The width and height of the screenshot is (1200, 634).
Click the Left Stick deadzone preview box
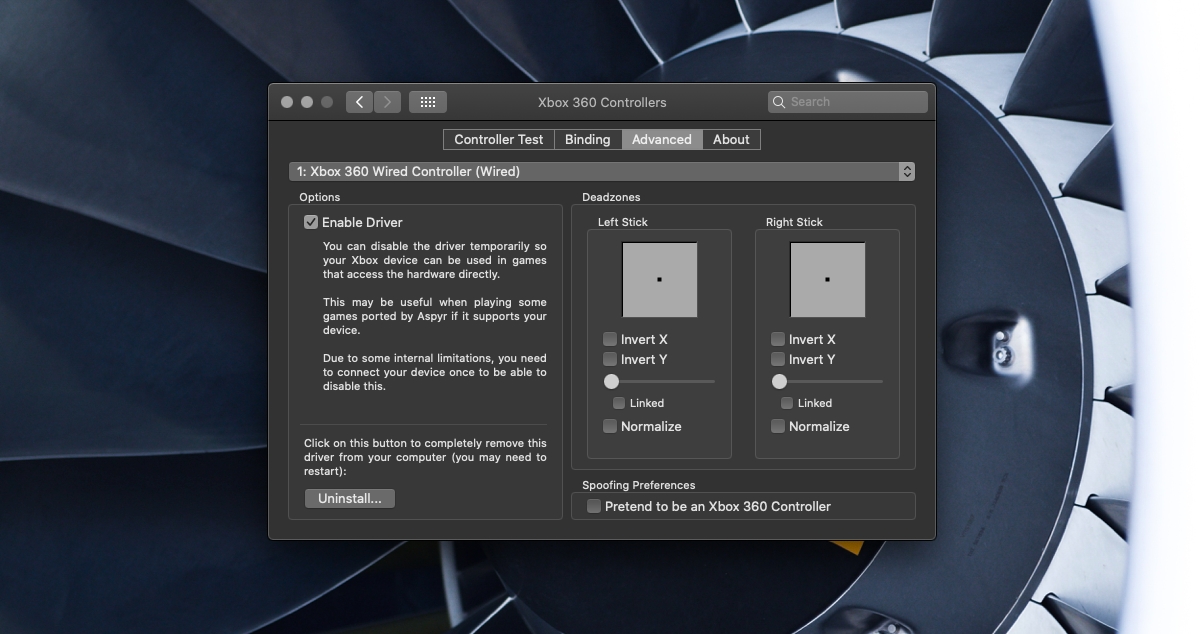coord(660,280)
